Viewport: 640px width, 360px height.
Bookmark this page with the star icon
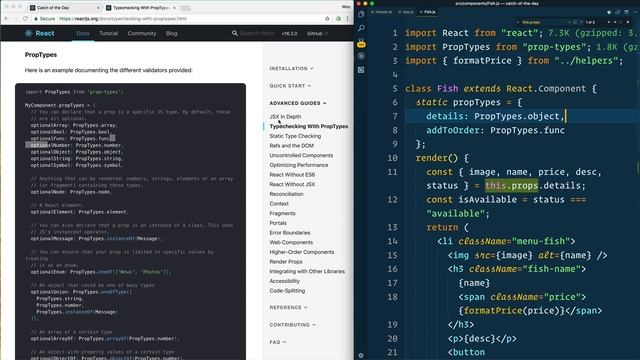tap(327, 18)
